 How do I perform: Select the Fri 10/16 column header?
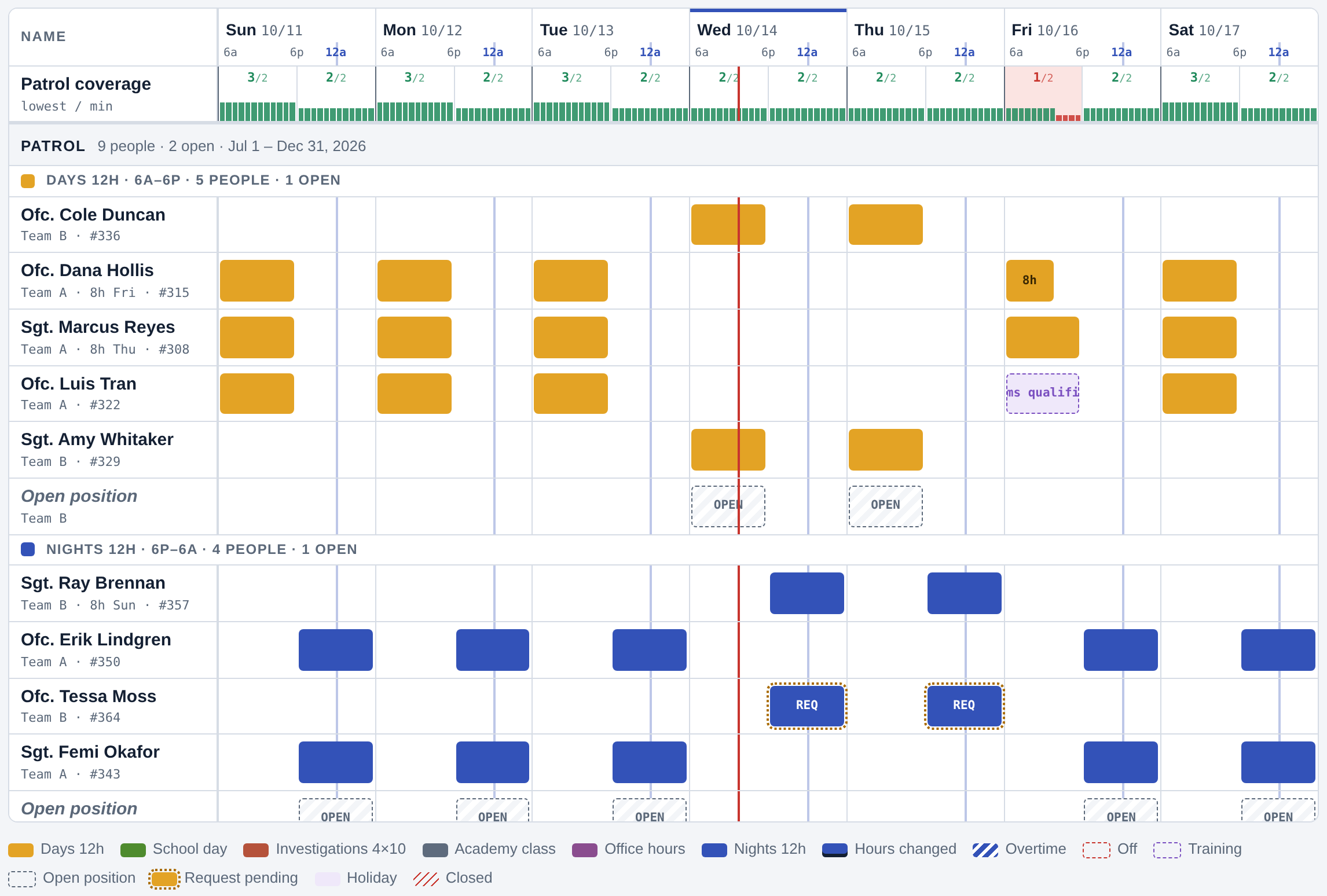(1083, 37)
